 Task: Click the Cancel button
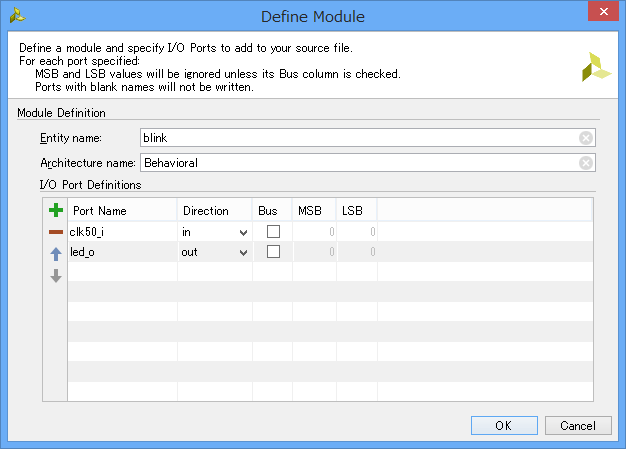tap(577, 425)
